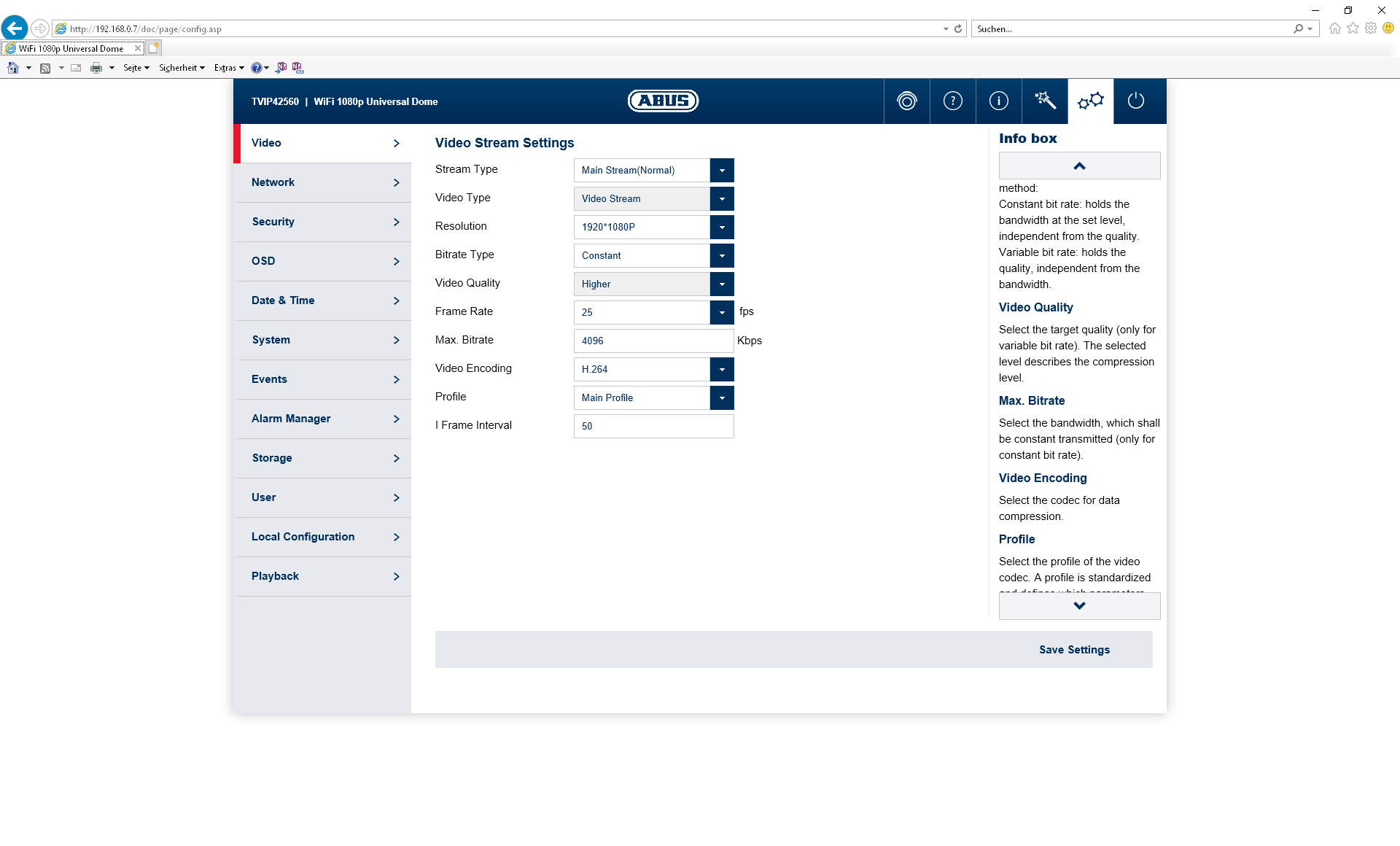Click the Save Settings button
Viewport: 1400px width, 846px height.
pyautogui.click(x=1074, y=650)
